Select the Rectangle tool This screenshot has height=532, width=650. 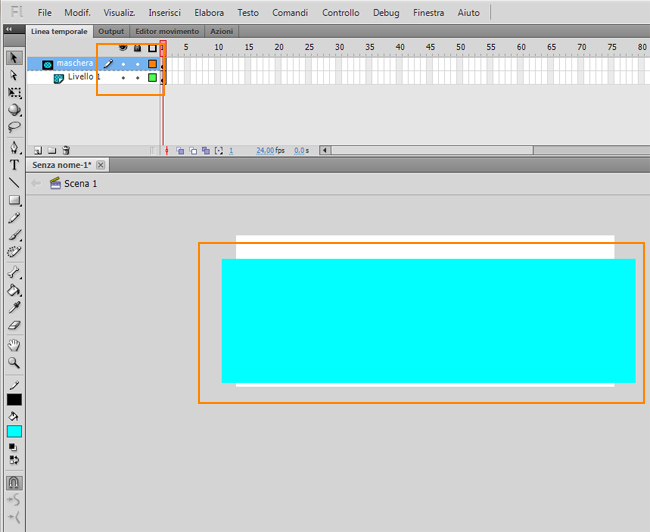point(14,200)
